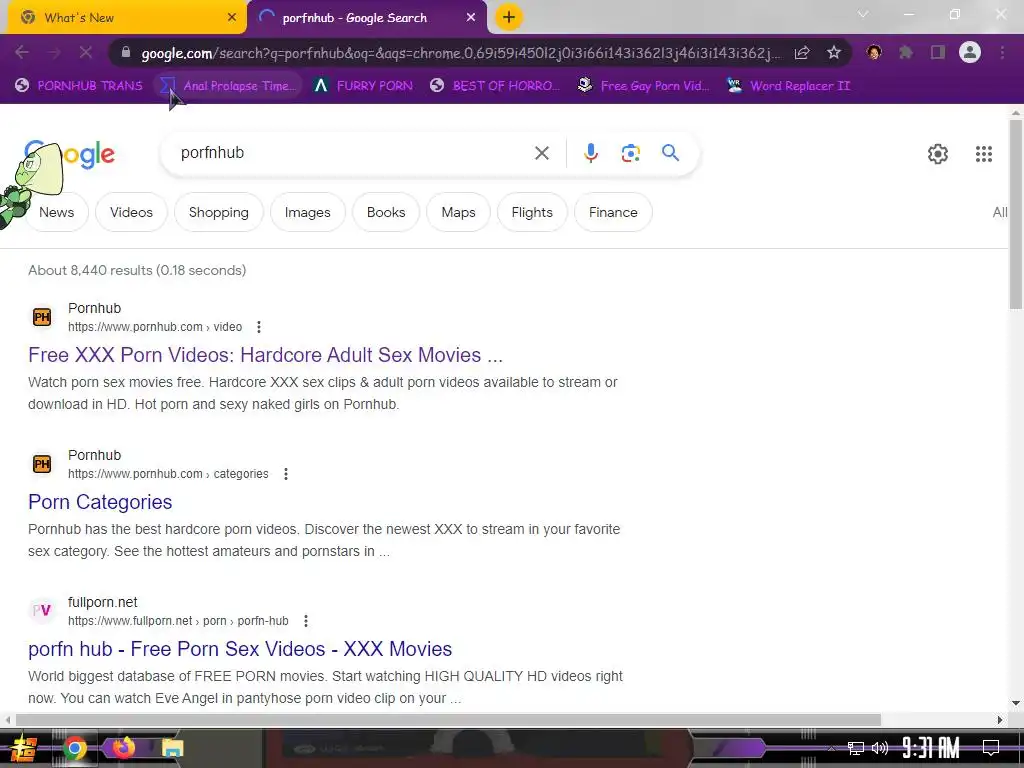Go back using the browser back arrow
1024x768 pixels.
click(x=22, y=52)
